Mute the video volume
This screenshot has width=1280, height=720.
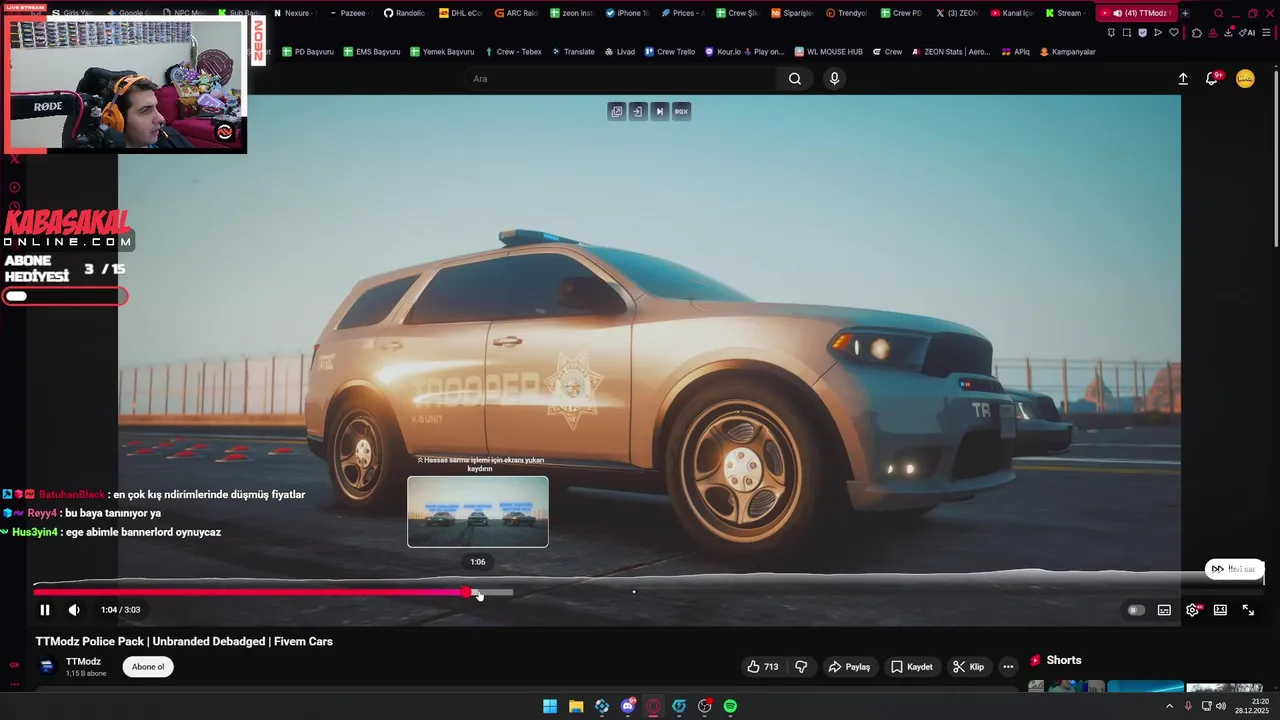pyautogui.click(x=74, y=610)
